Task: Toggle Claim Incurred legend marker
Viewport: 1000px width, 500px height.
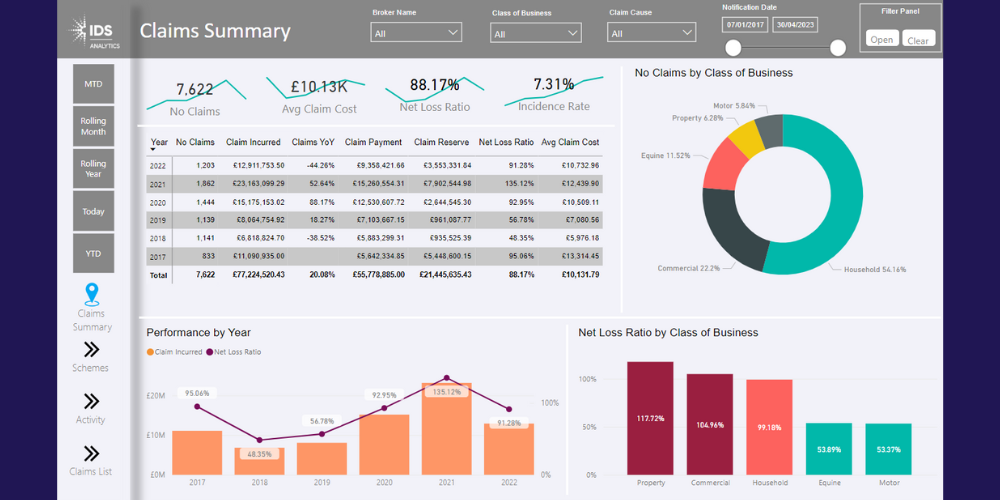Action: [150, 352]
